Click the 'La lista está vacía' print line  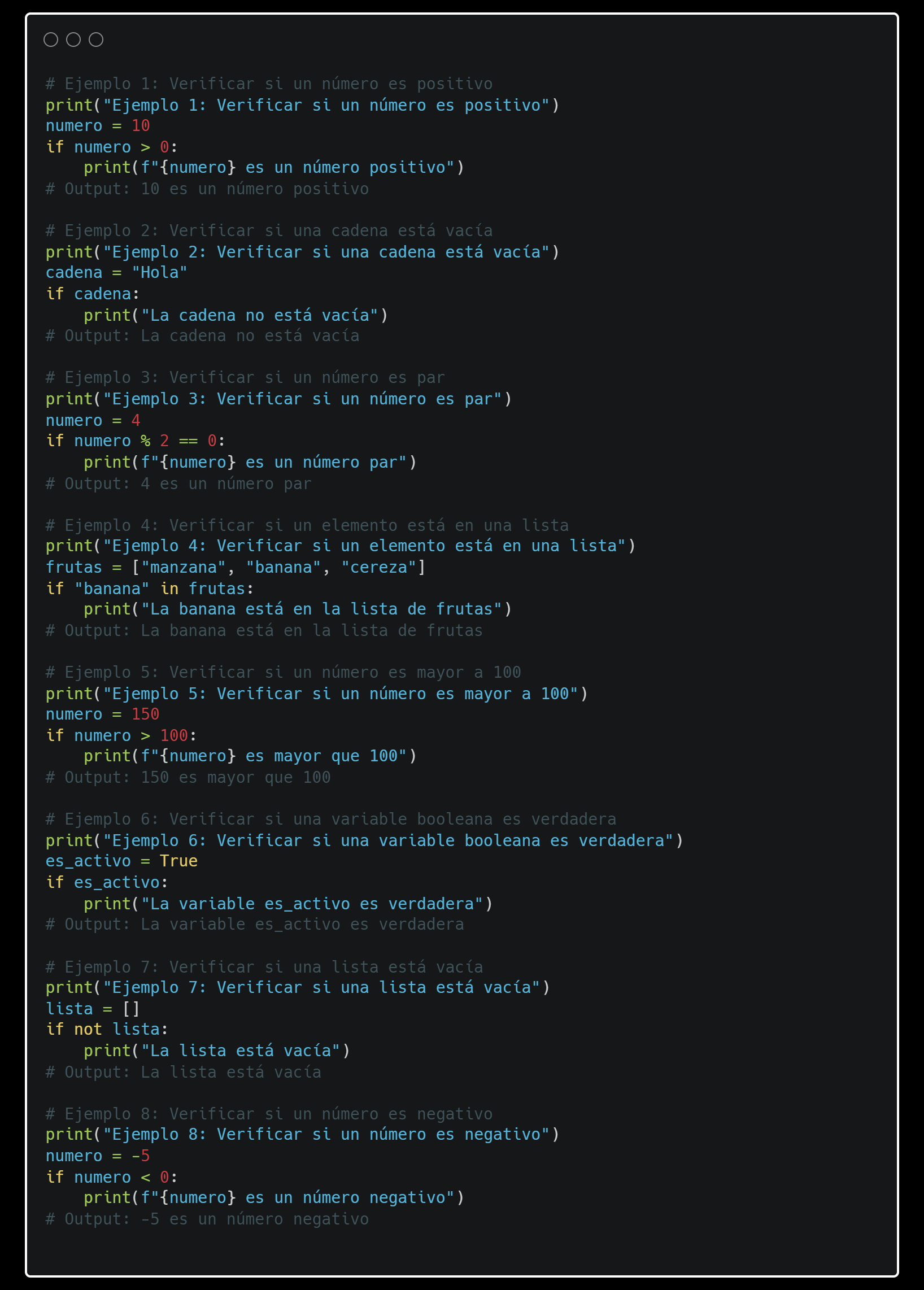click(x=217, y=1051)
